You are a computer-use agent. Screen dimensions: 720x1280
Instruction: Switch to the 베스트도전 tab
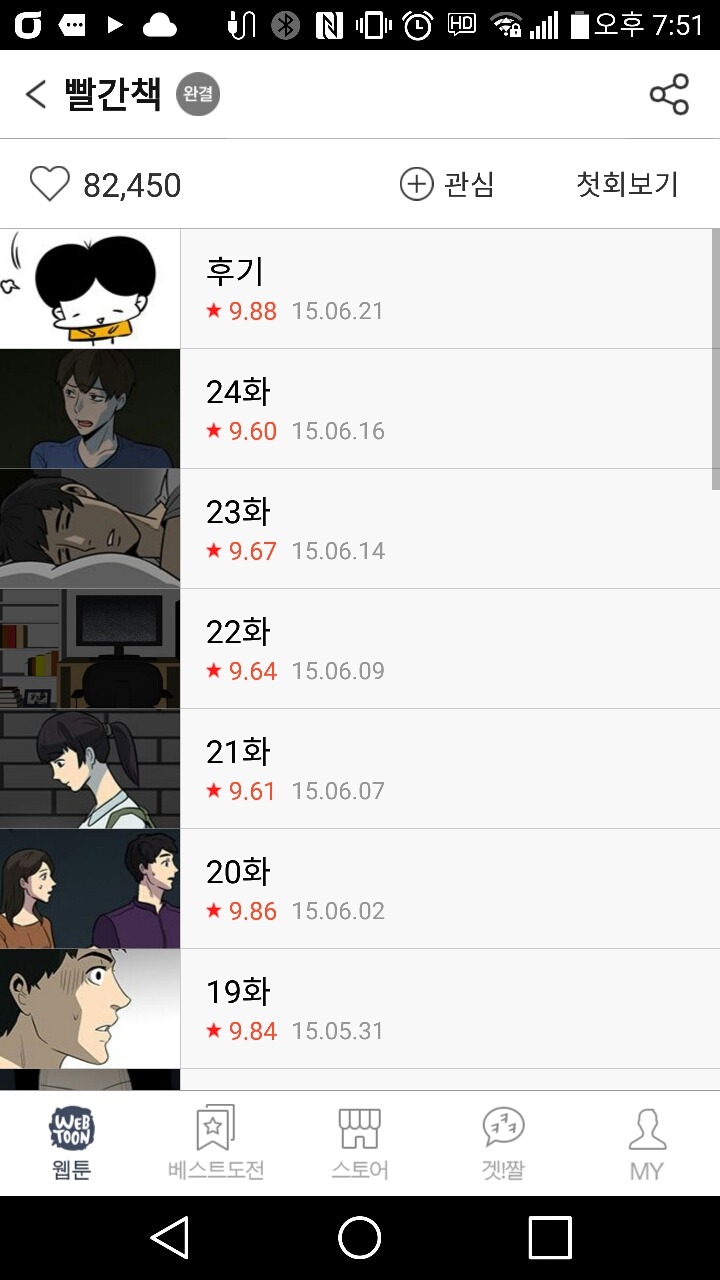point(216,1143)
